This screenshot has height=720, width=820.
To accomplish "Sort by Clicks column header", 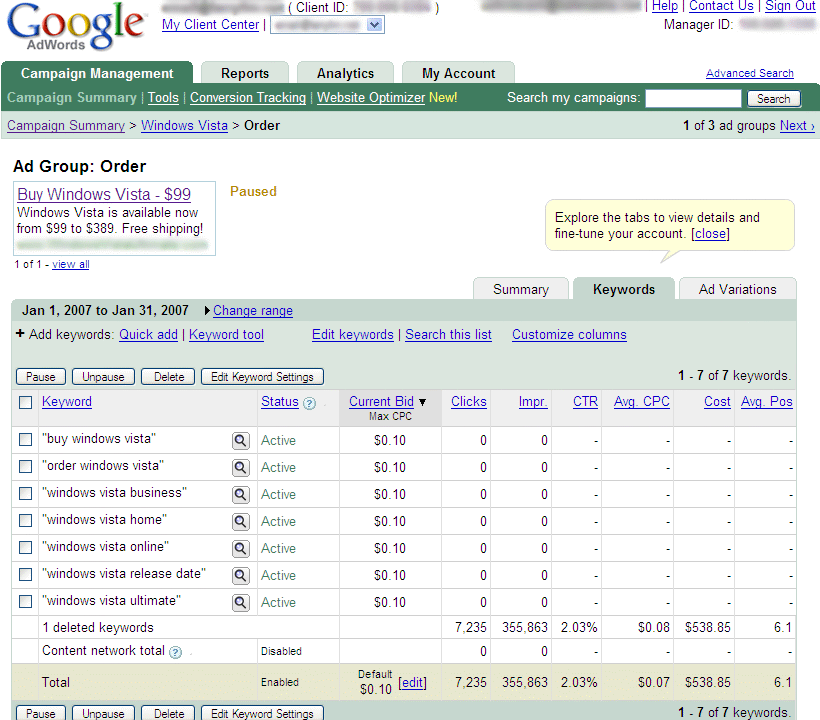I will 469,402.
